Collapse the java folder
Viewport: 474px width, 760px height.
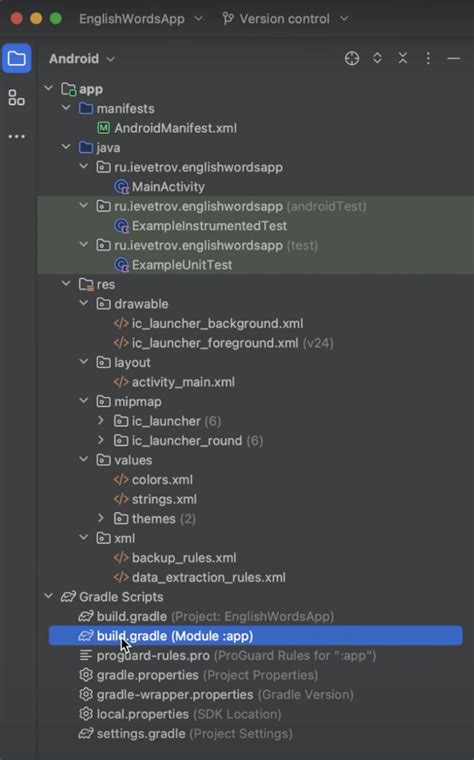(x=66, y=147)
